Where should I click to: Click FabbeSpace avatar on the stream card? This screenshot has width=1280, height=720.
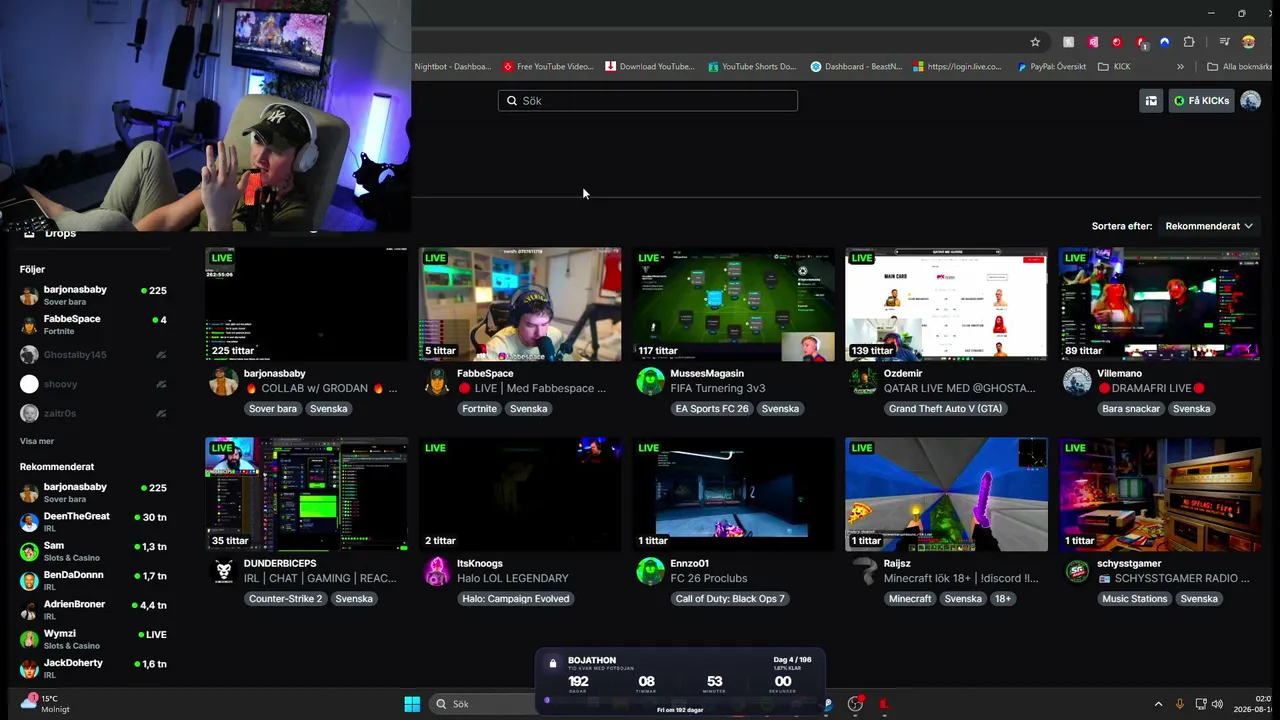click(437, 381)
